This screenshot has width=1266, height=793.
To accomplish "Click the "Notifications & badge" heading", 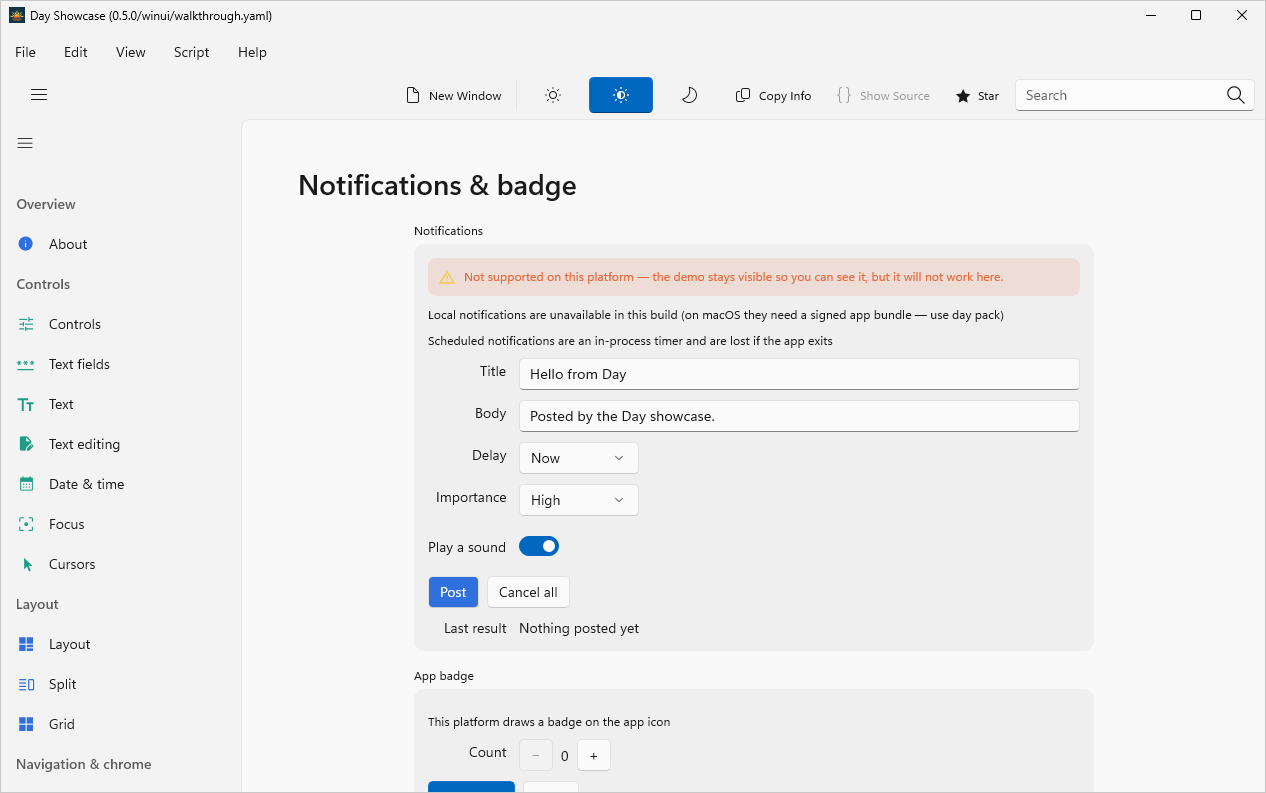I will (437, 186).
